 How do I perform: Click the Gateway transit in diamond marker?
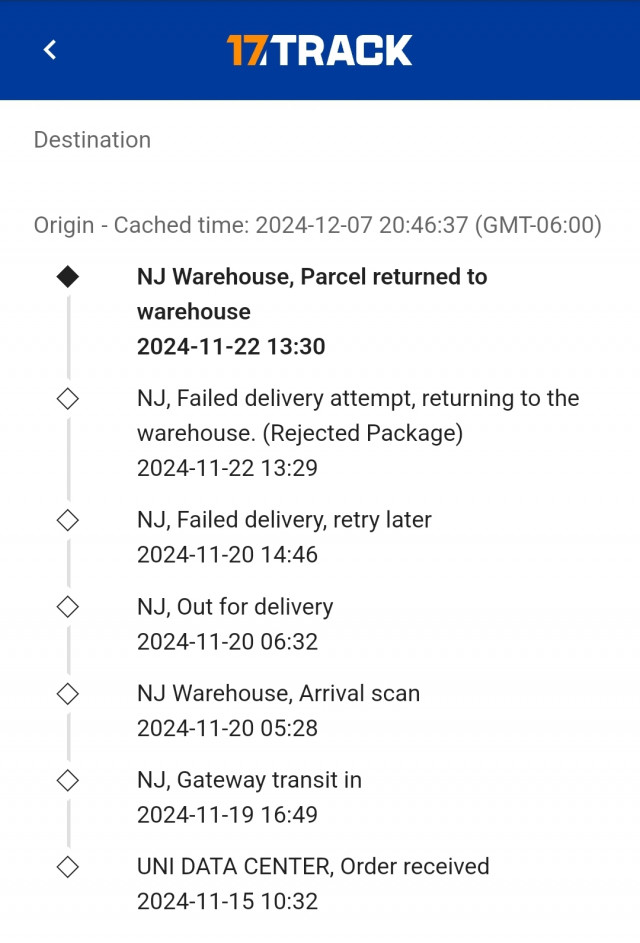(x=67, y=780)
